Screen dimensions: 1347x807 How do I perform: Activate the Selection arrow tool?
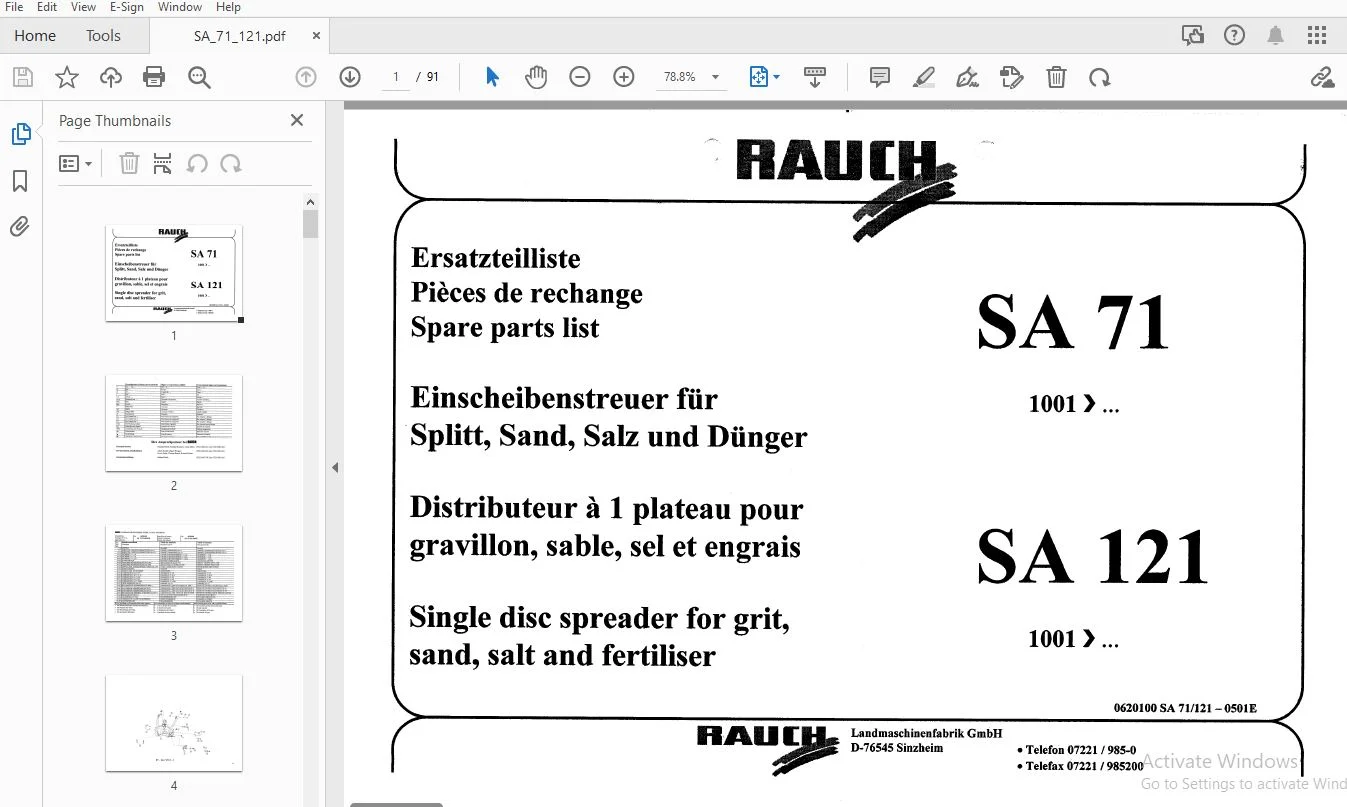coord(492,77)
